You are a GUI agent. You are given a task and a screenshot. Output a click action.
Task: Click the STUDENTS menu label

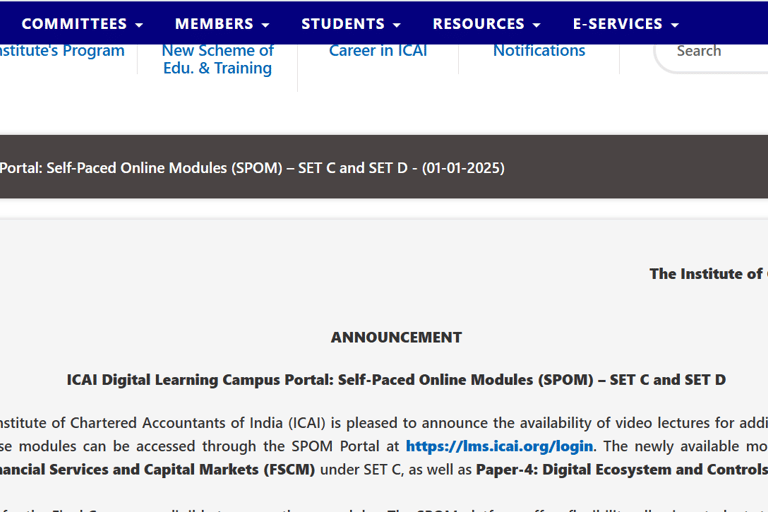(x=343, y=24)
